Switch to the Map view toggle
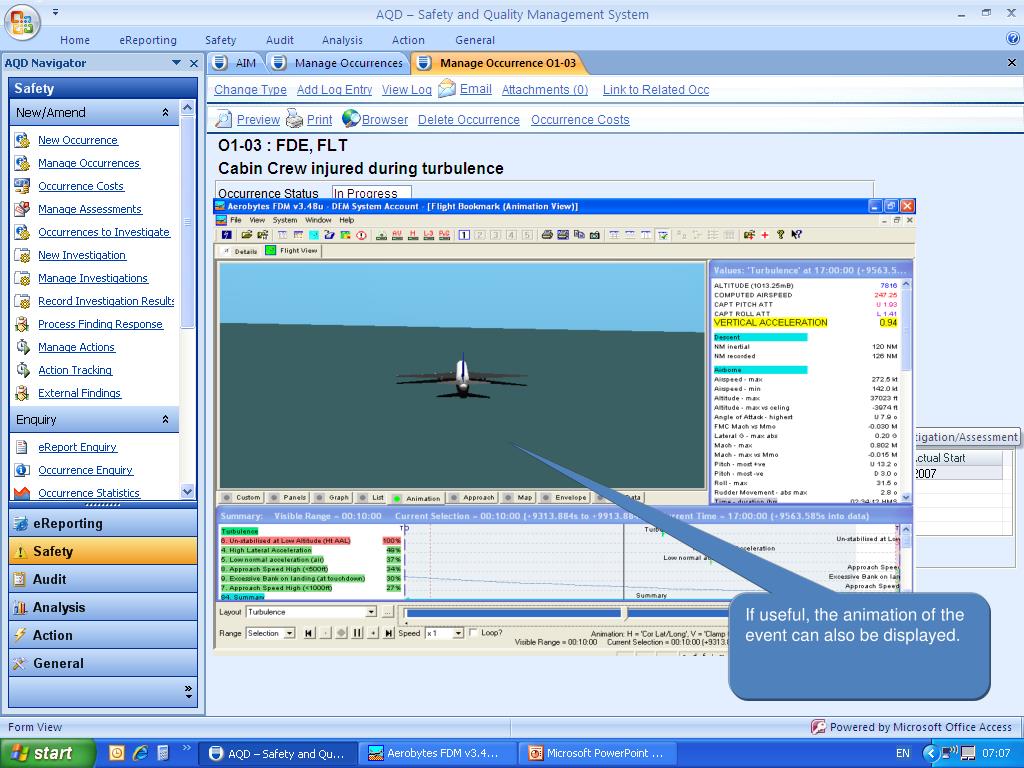The width and height of the screenshot is (1024, 768). pyautogui.click(x=519, y=498)
